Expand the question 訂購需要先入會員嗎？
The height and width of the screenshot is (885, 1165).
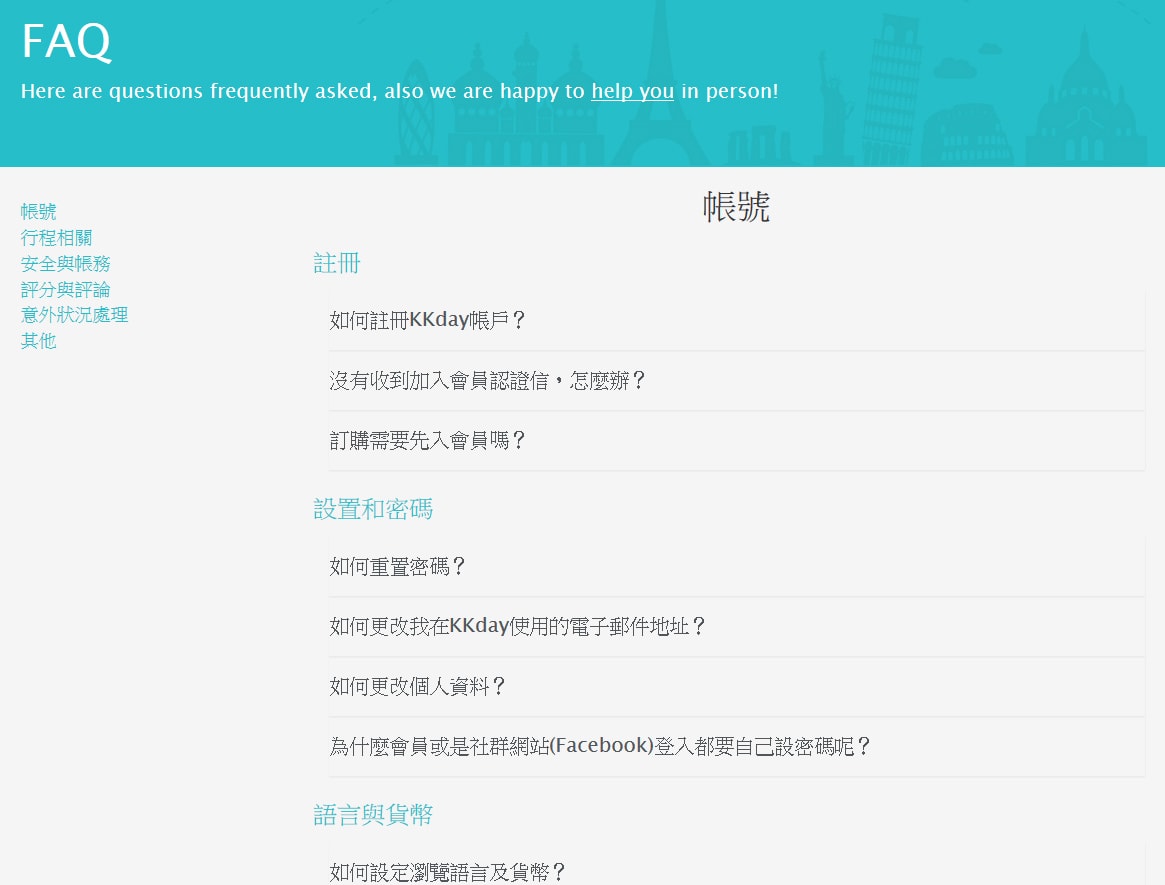736,441
